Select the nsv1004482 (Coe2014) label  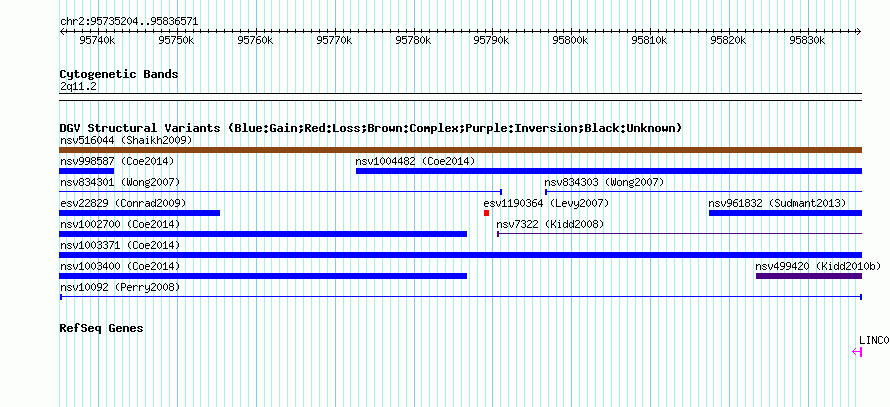pyautogui.click(x=415, y=161)
